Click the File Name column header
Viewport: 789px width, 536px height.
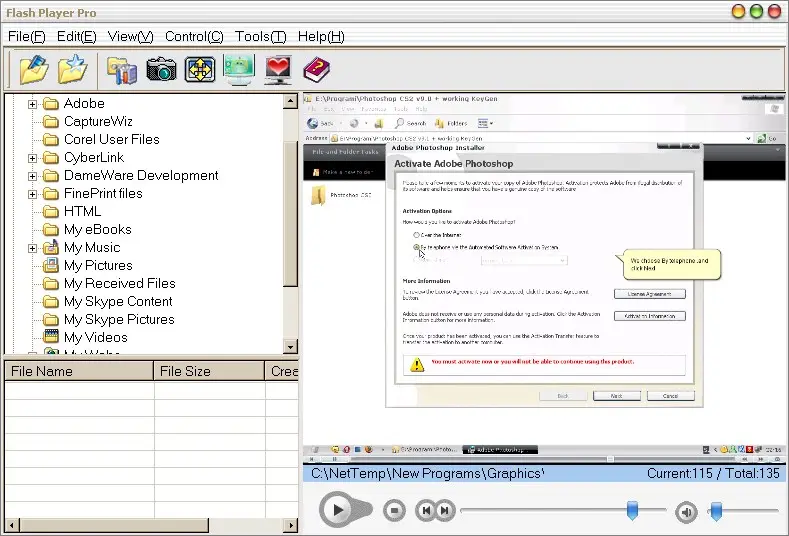(x=79, y=371)
